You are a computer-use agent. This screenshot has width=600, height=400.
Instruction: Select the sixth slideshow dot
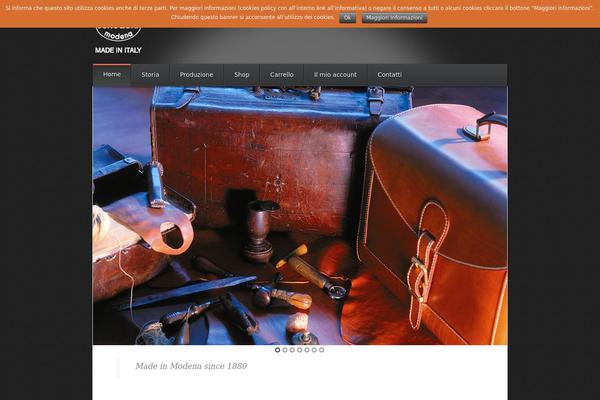tap(314, 350)
